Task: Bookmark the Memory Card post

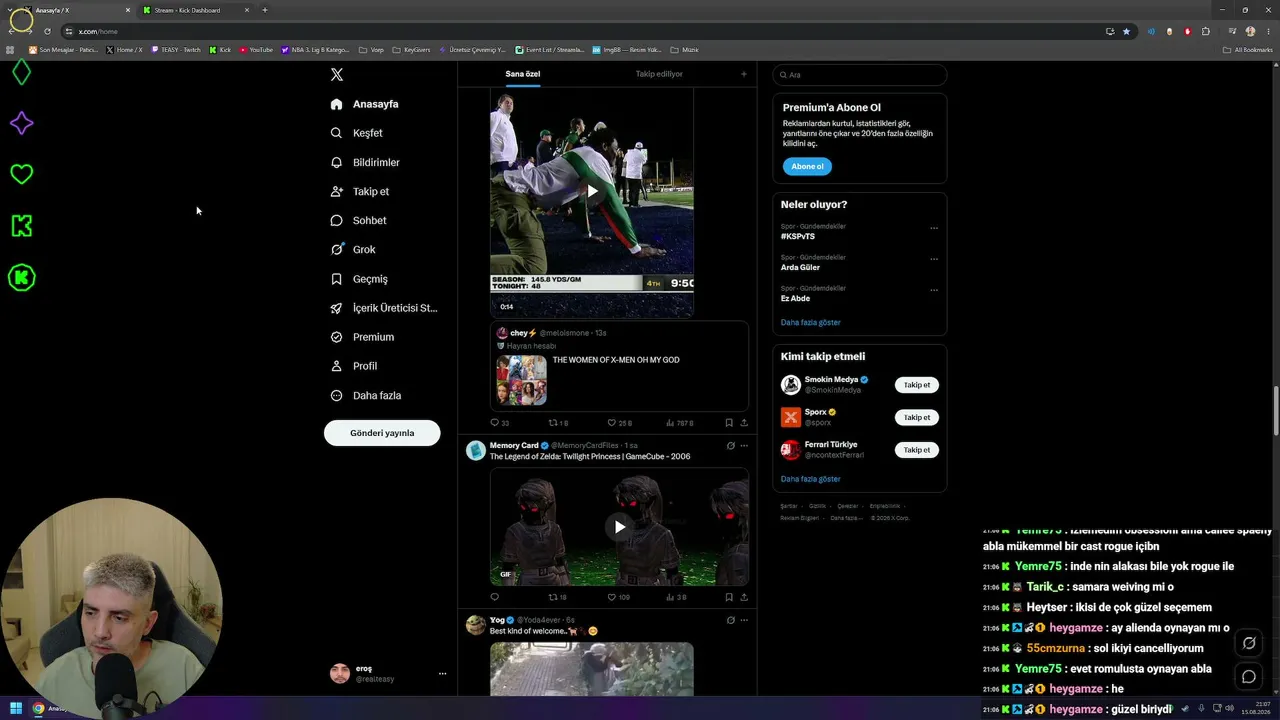Action: 729,597
